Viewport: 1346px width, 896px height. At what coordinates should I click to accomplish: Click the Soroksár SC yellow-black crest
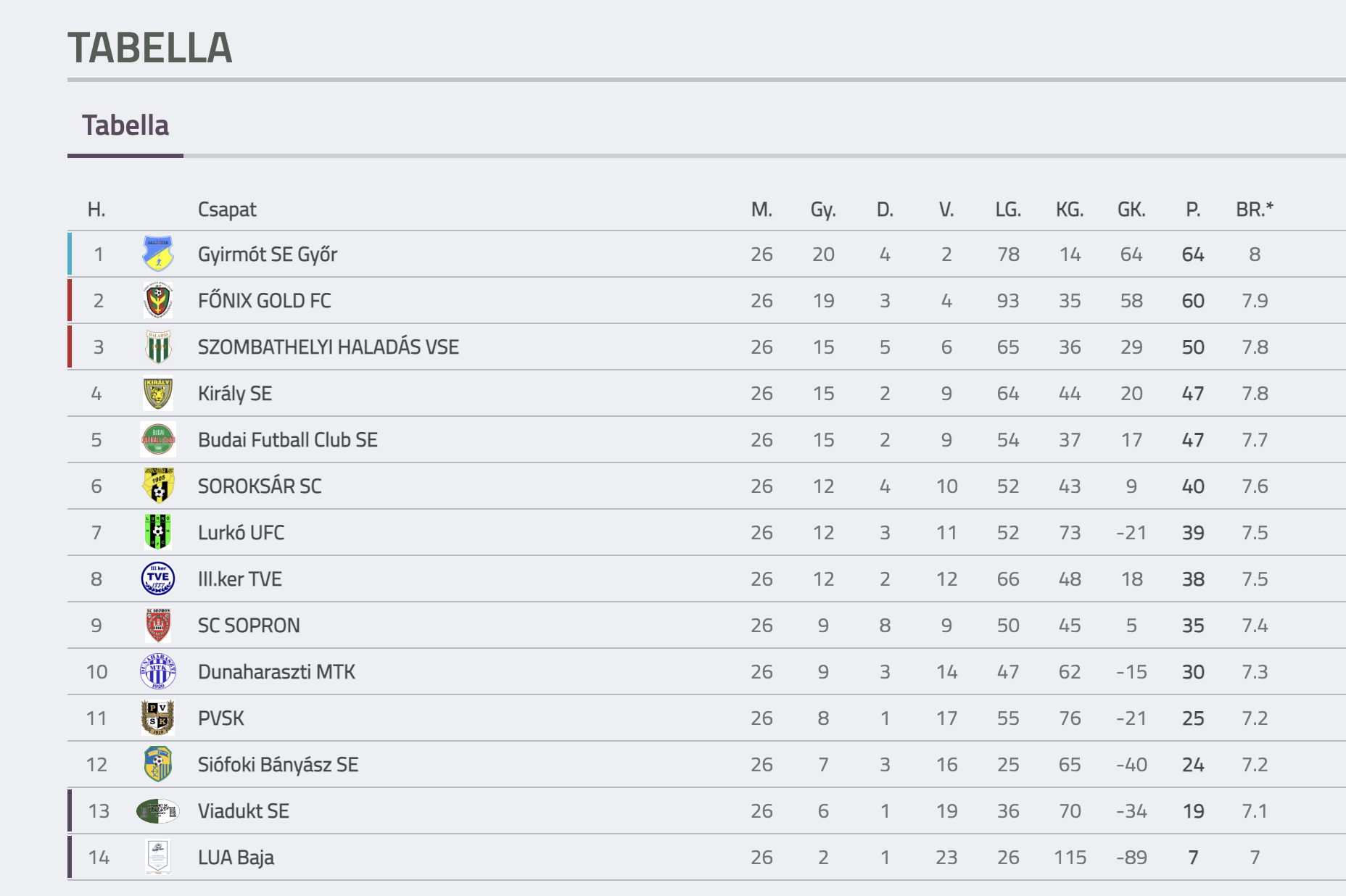pos(158,486)
